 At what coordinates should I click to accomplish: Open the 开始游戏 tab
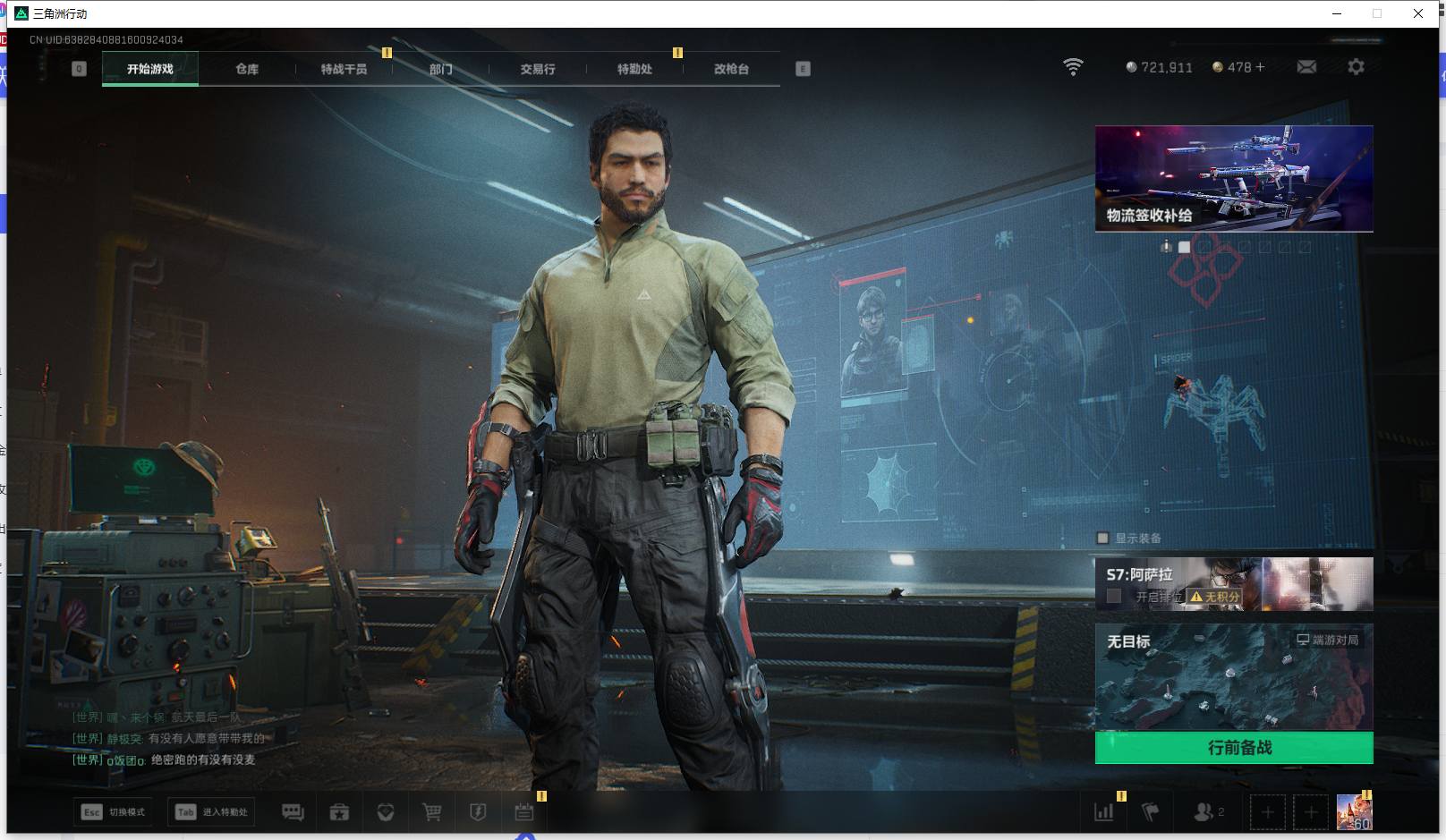tap(150, 69)
